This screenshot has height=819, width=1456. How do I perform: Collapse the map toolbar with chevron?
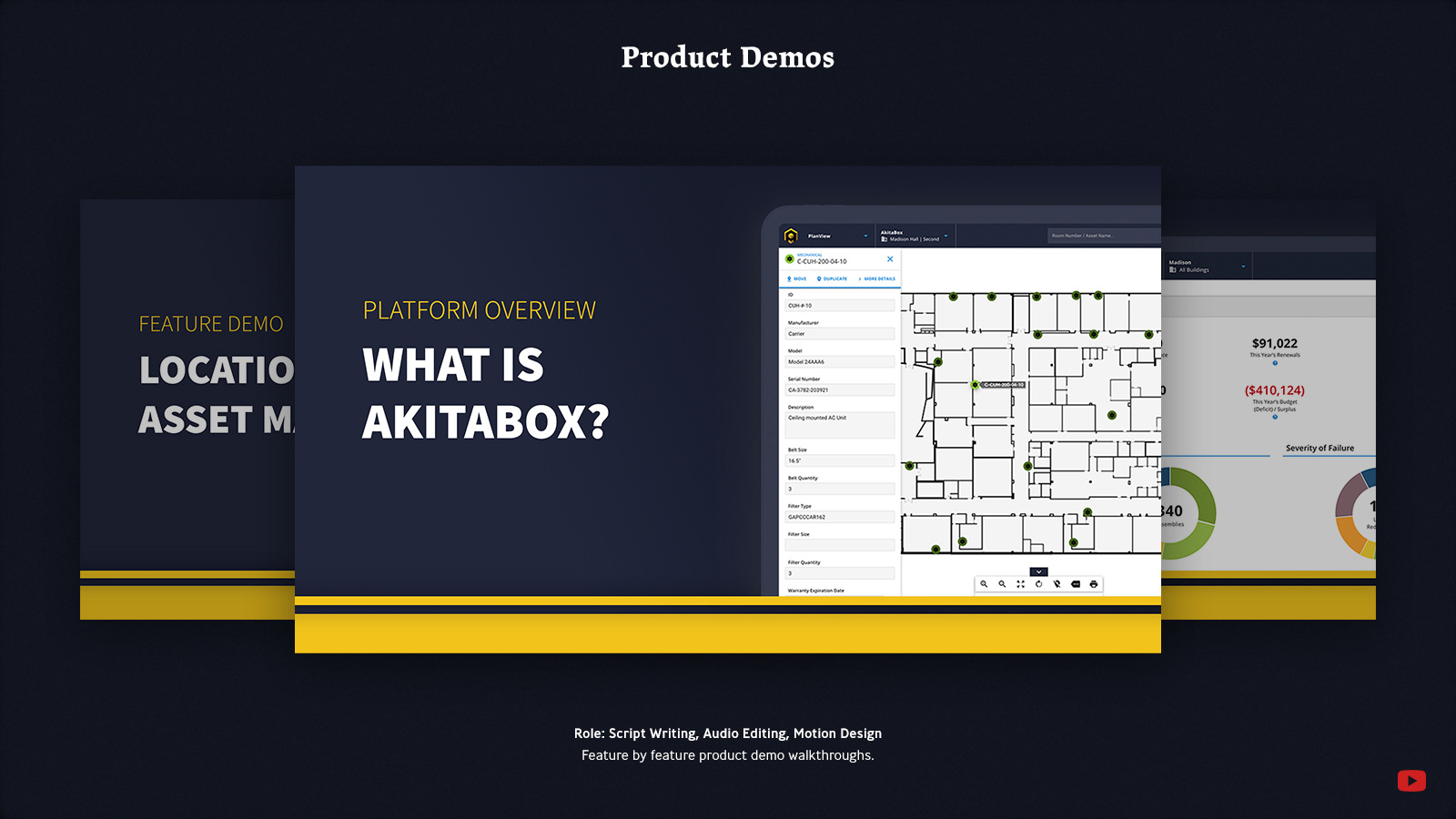1038,571
